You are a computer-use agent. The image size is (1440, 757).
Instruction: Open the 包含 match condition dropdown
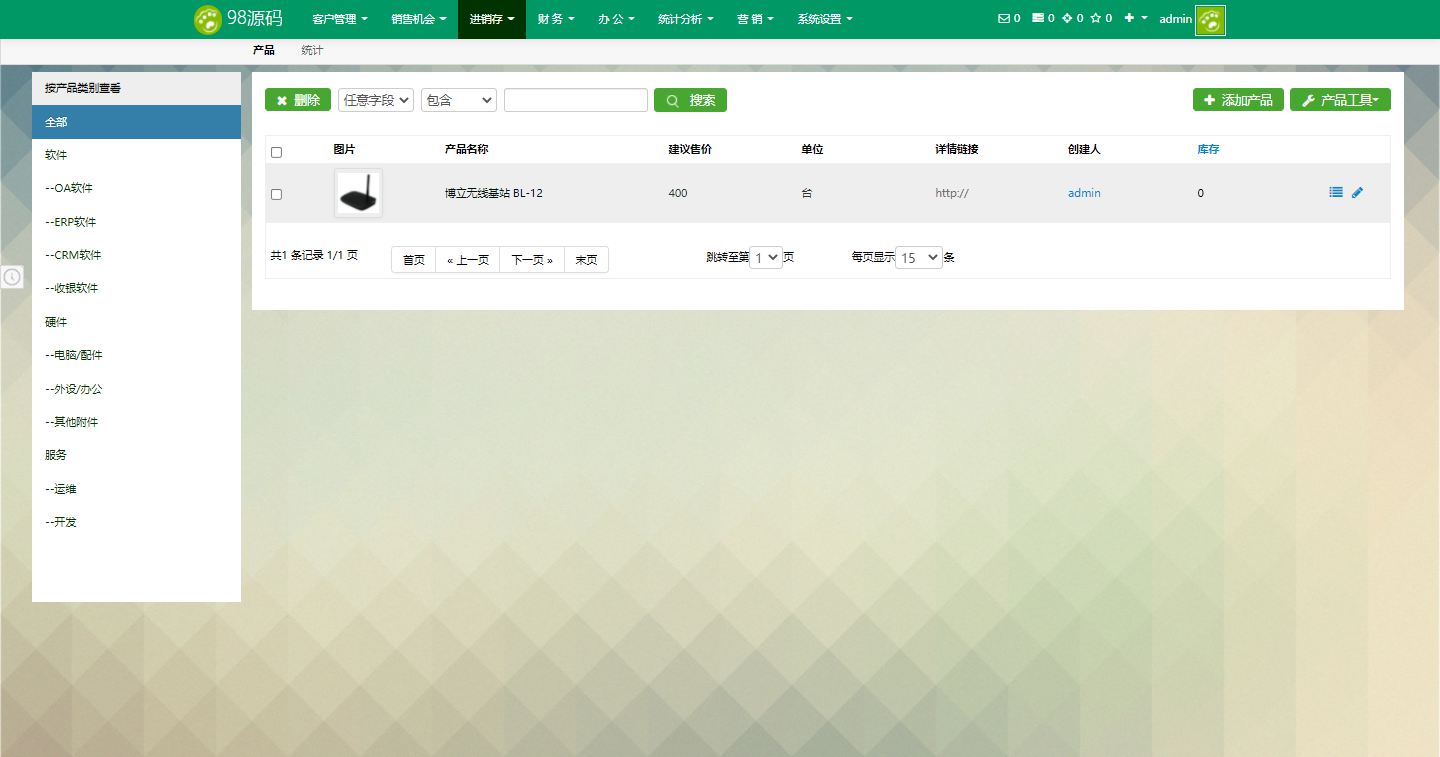point(458,99)
